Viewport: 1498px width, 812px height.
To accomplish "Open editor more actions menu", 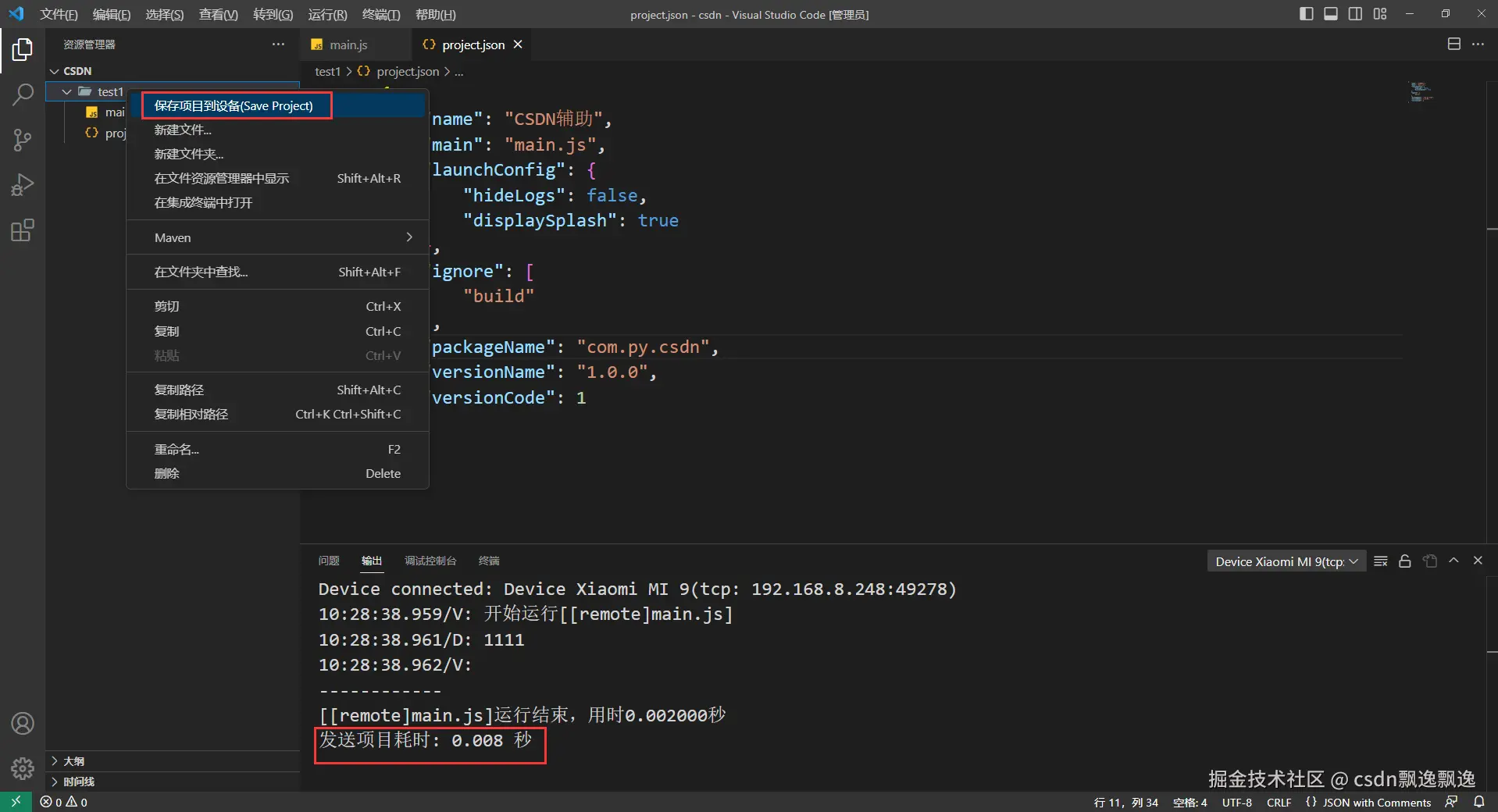I will tap(1478, 45).
